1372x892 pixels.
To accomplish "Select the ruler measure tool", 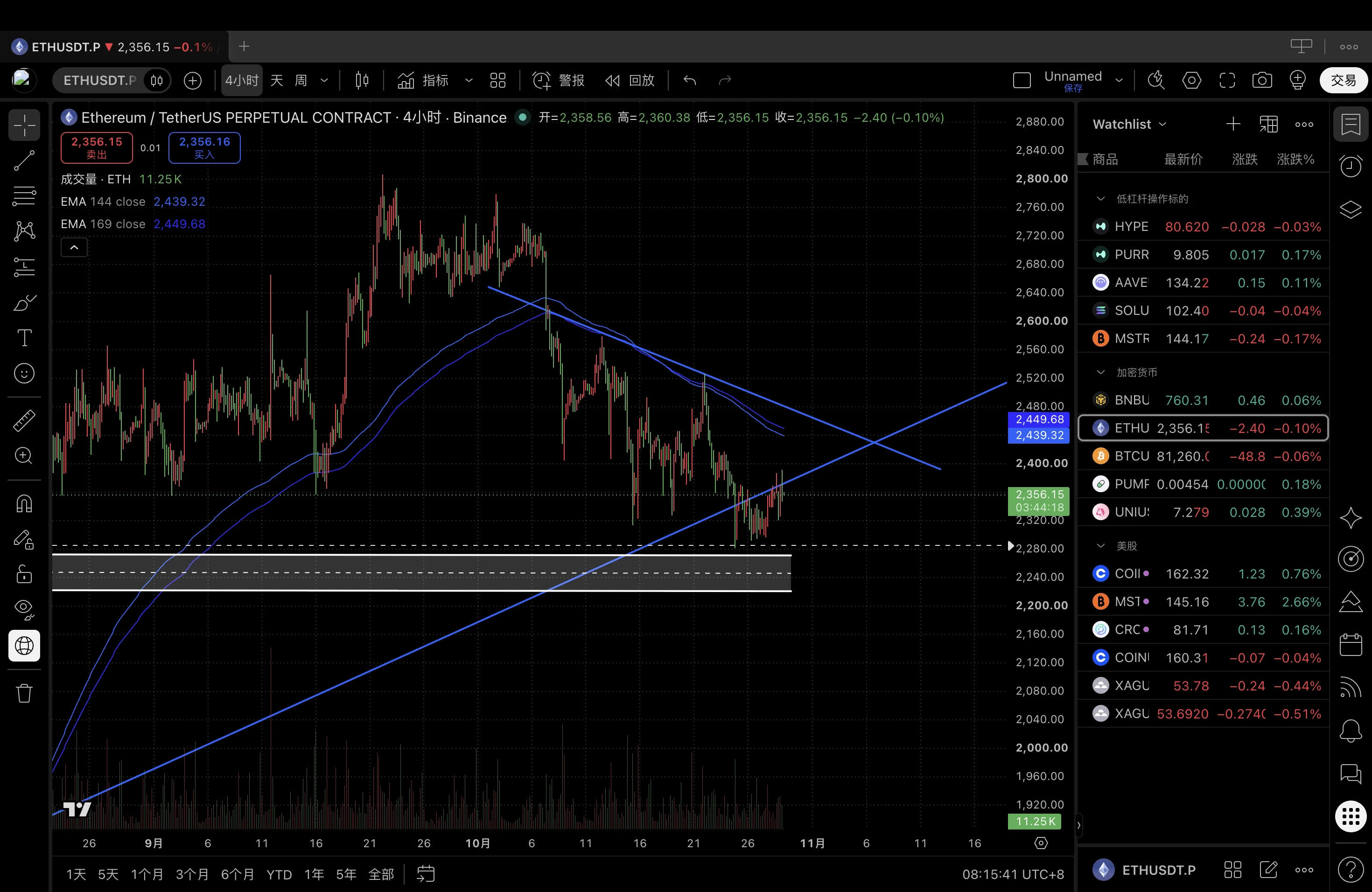I will tap(24, 421).
